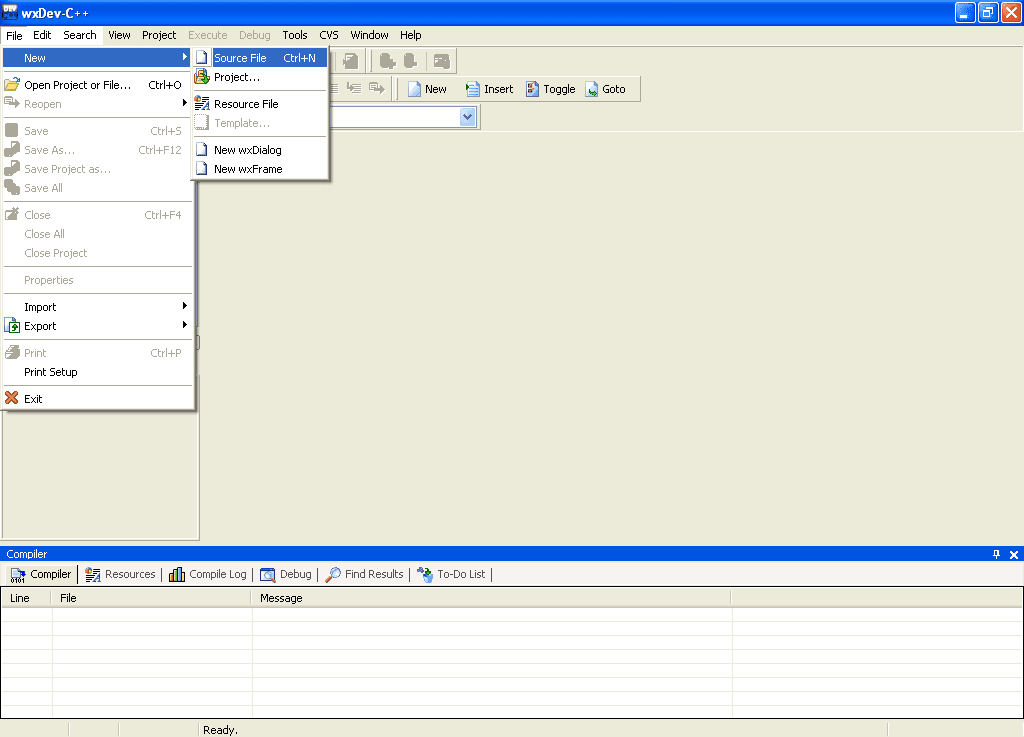
Task: Click the open folder icon beside Open Project
Action: [x=12, y=84]
